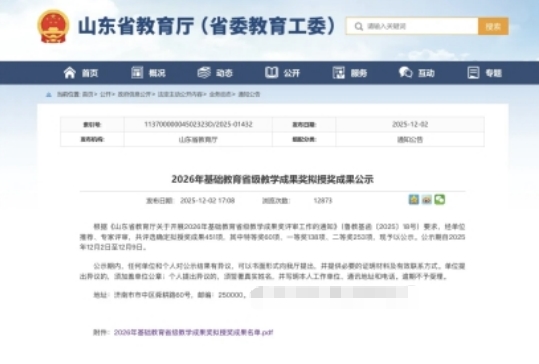539x364 pixels.
Task: Click 通知公告 at the breadcrumb end
Action: tap(249, 94)
